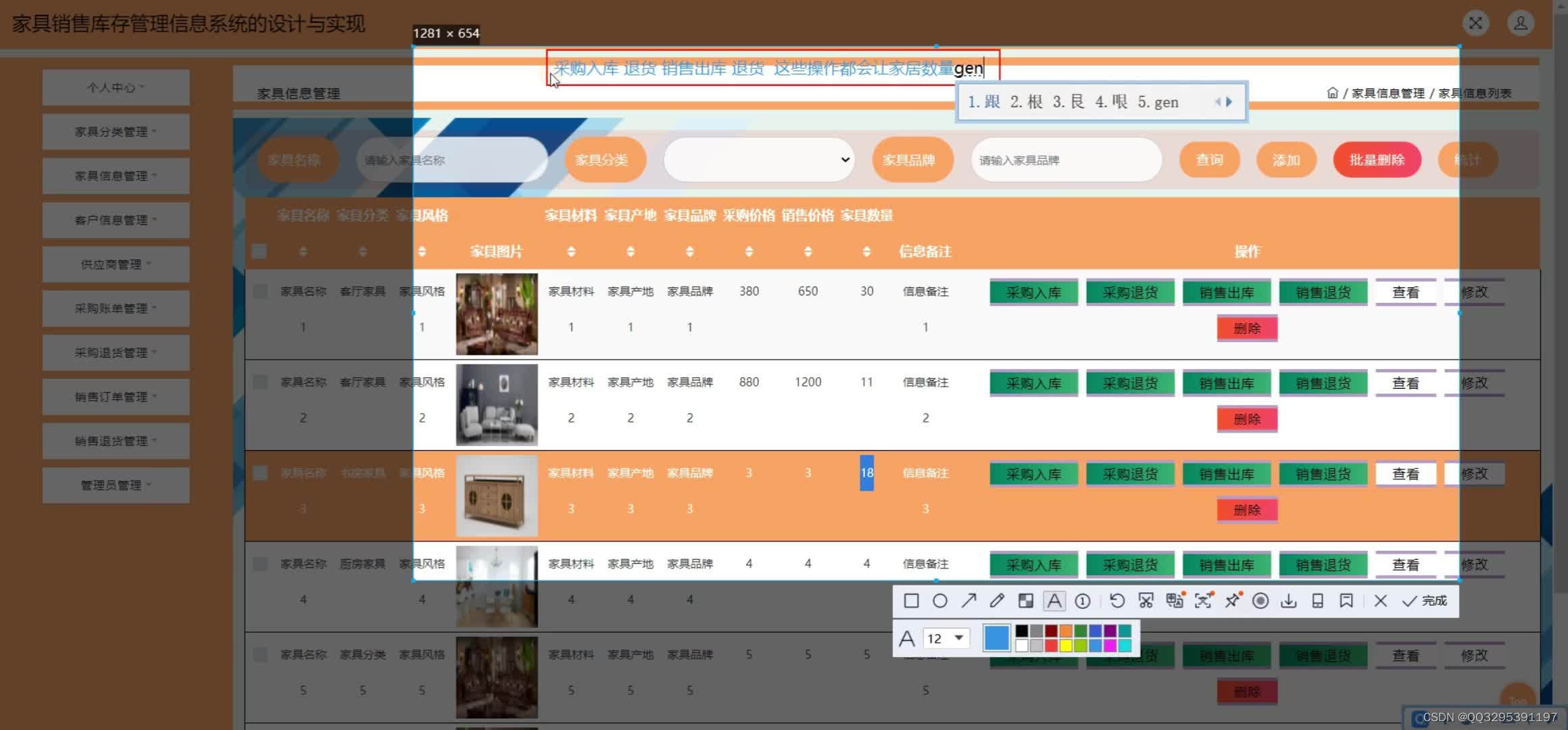Click 删除 in row 3
Viewport: 1568px width, 730px height.
(1247, 510)
